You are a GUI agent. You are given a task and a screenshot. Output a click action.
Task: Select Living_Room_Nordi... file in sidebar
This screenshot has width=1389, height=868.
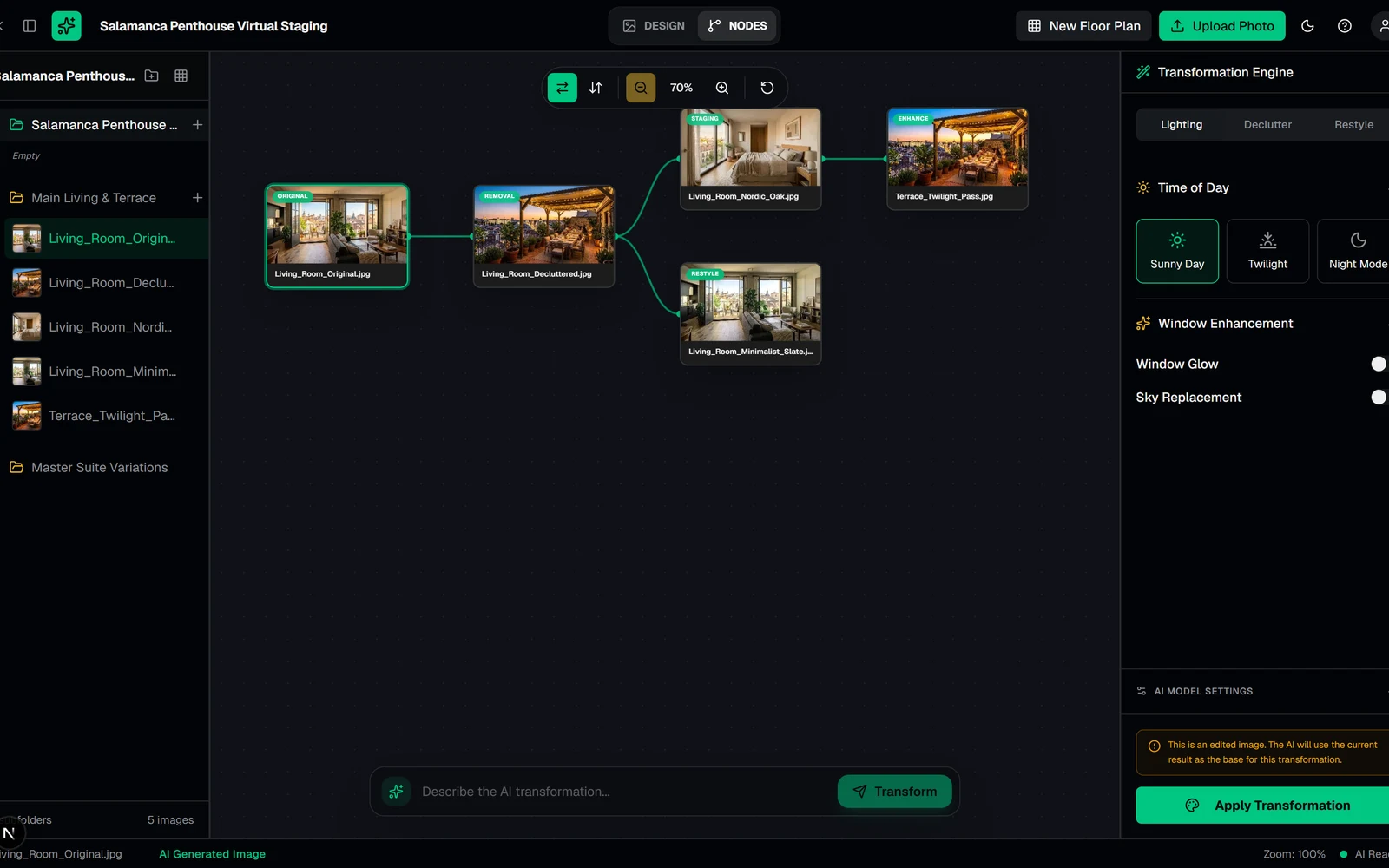[x=106, y=327]
